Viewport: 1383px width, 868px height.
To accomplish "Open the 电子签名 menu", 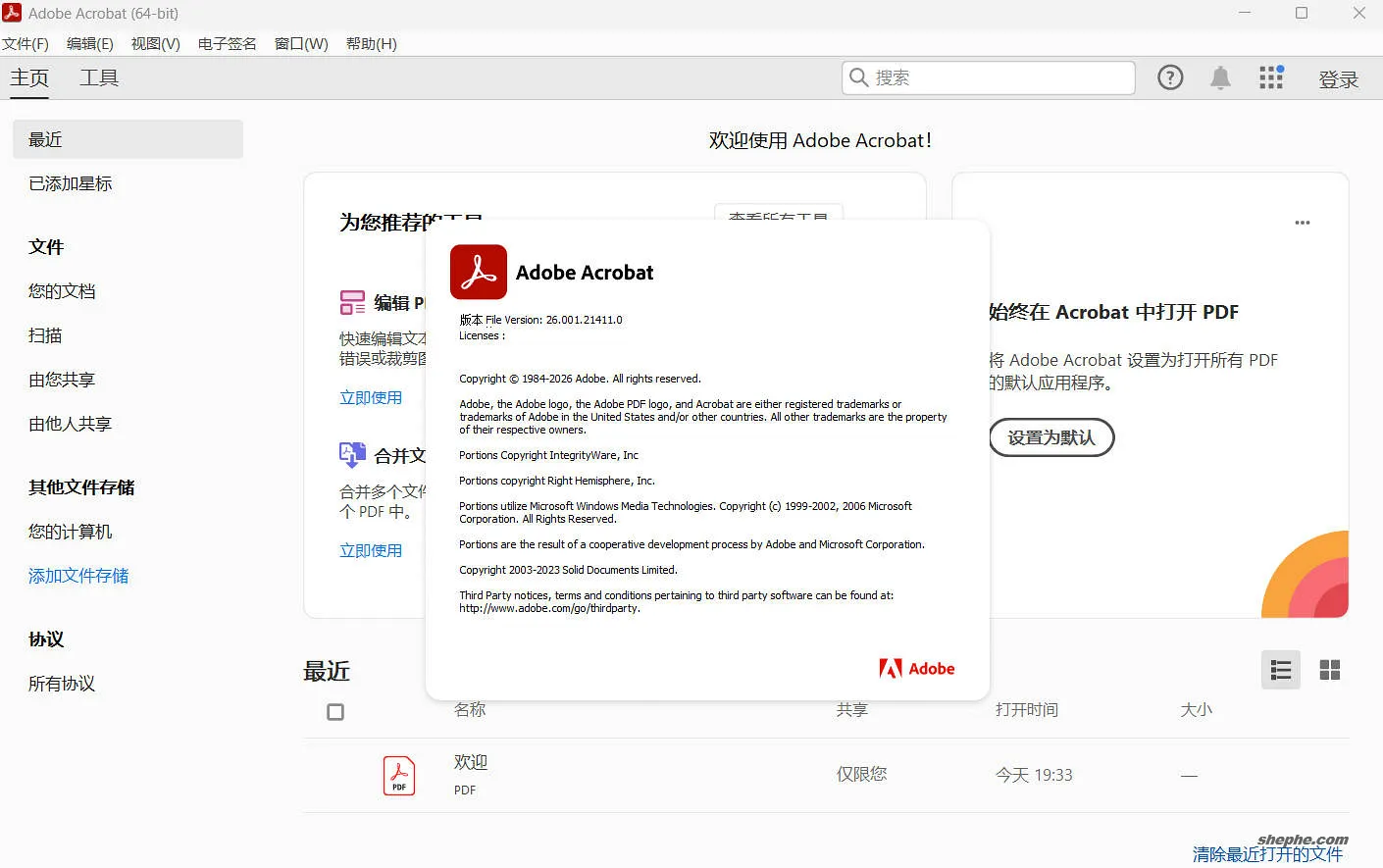I will tap(228, 43).
